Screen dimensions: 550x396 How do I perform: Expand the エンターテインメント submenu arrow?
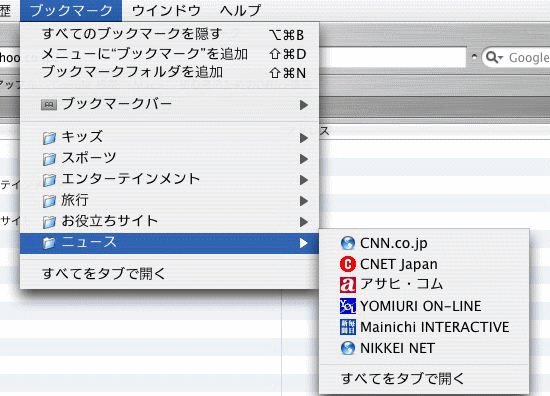point(304,180)
